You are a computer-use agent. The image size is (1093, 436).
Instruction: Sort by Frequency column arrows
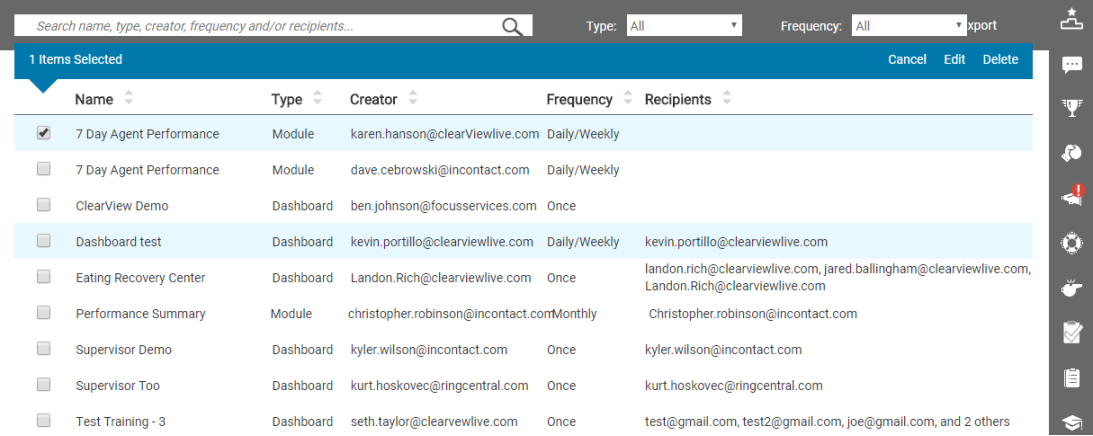[628, 99]
